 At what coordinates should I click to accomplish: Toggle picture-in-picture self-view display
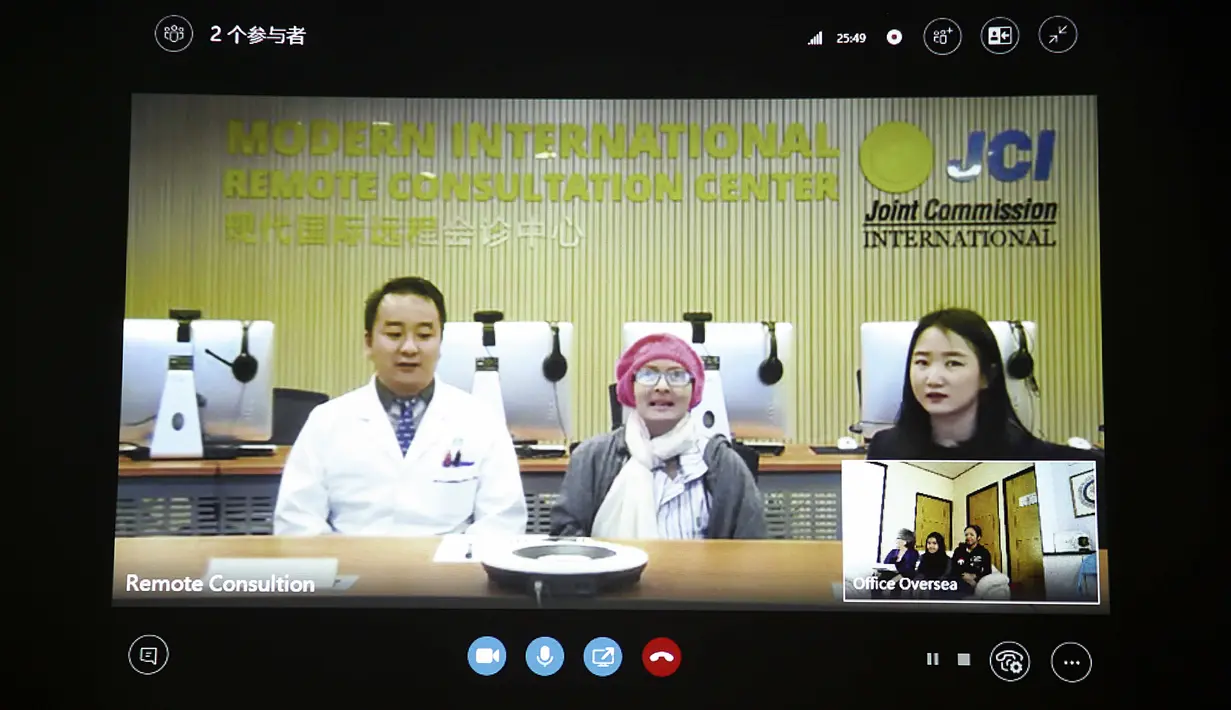pos(999,34)
